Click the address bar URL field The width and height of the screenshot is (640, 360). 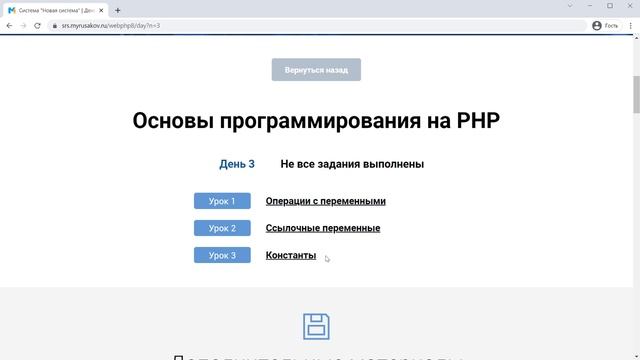[318, 26]
